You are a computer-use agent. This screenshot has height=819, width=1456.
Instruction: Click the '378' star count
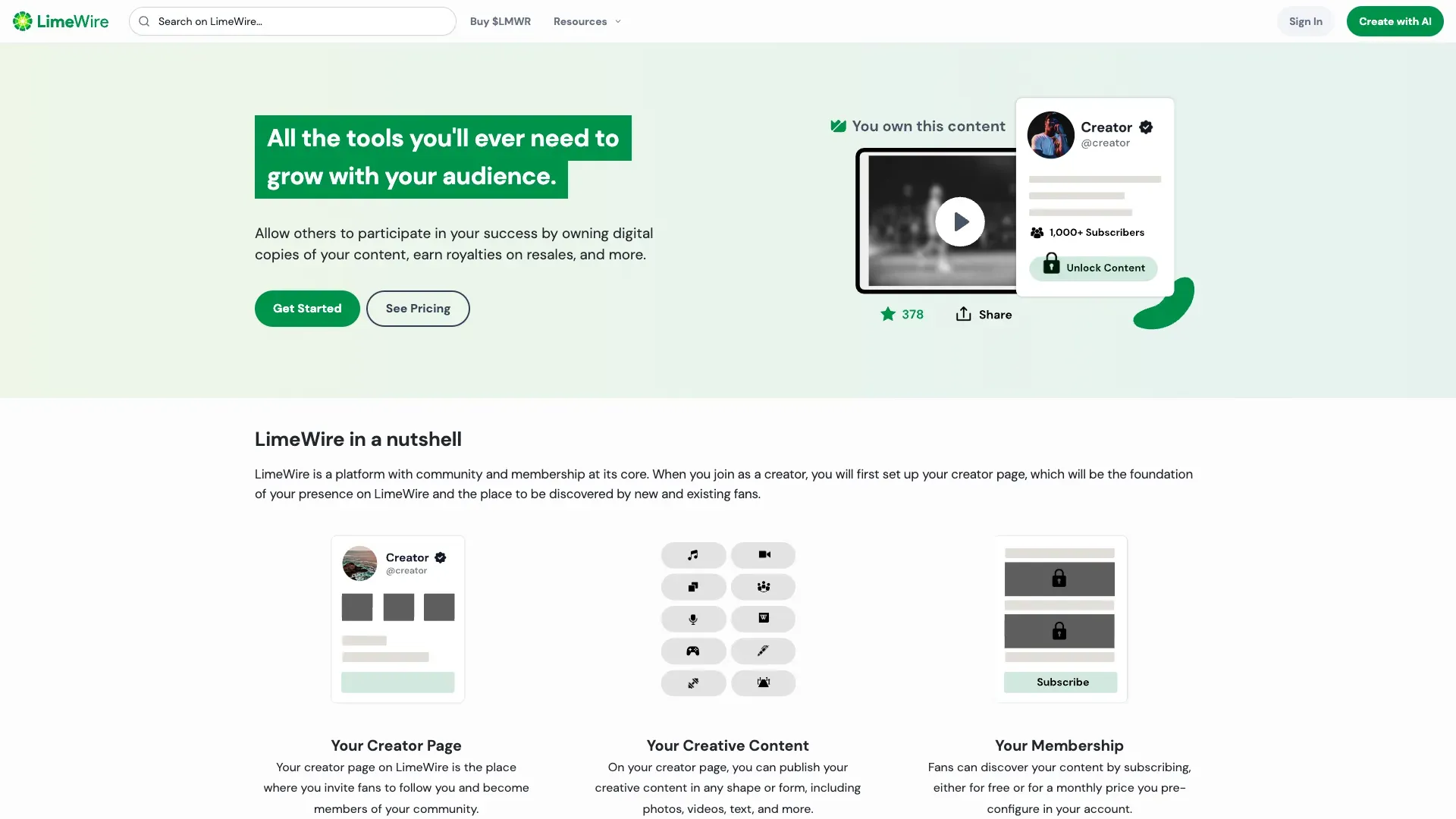[913, 315]
